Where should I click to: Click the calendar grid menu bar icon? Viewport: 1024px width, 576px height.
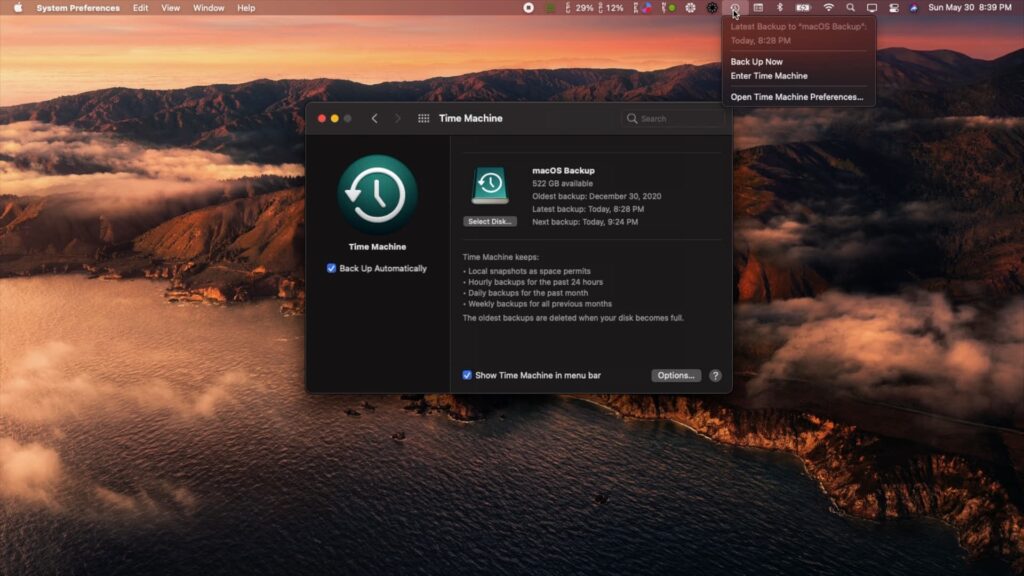[758, 8]
